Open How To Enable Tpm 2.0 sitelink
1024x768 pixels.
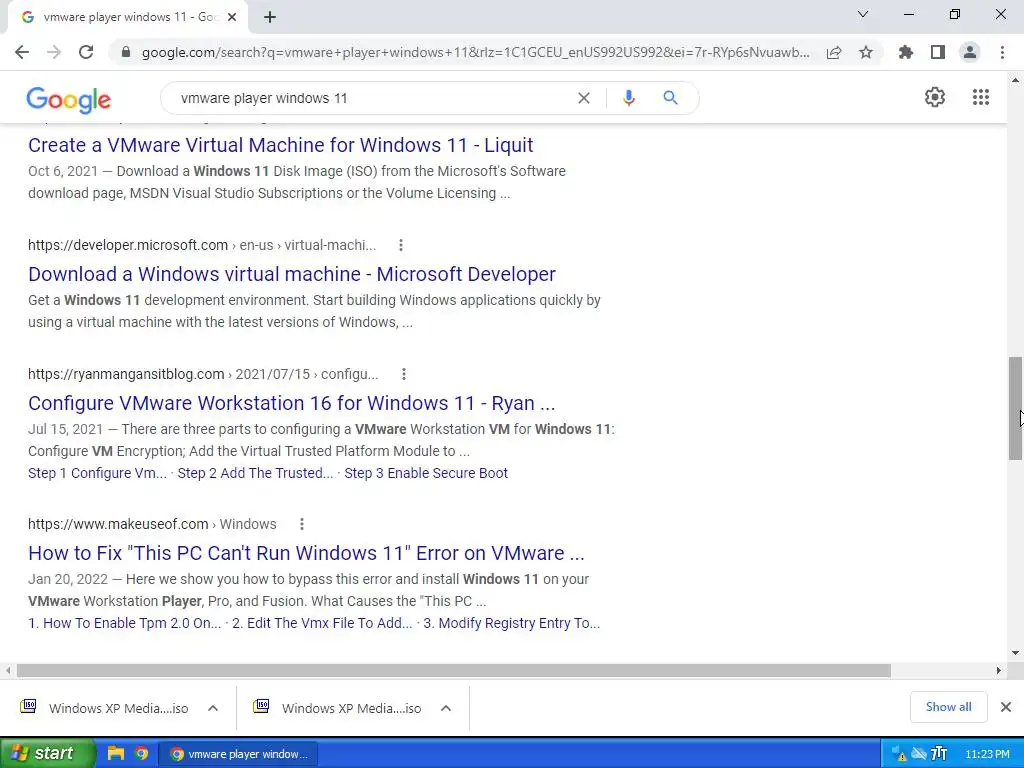(125, 624)
